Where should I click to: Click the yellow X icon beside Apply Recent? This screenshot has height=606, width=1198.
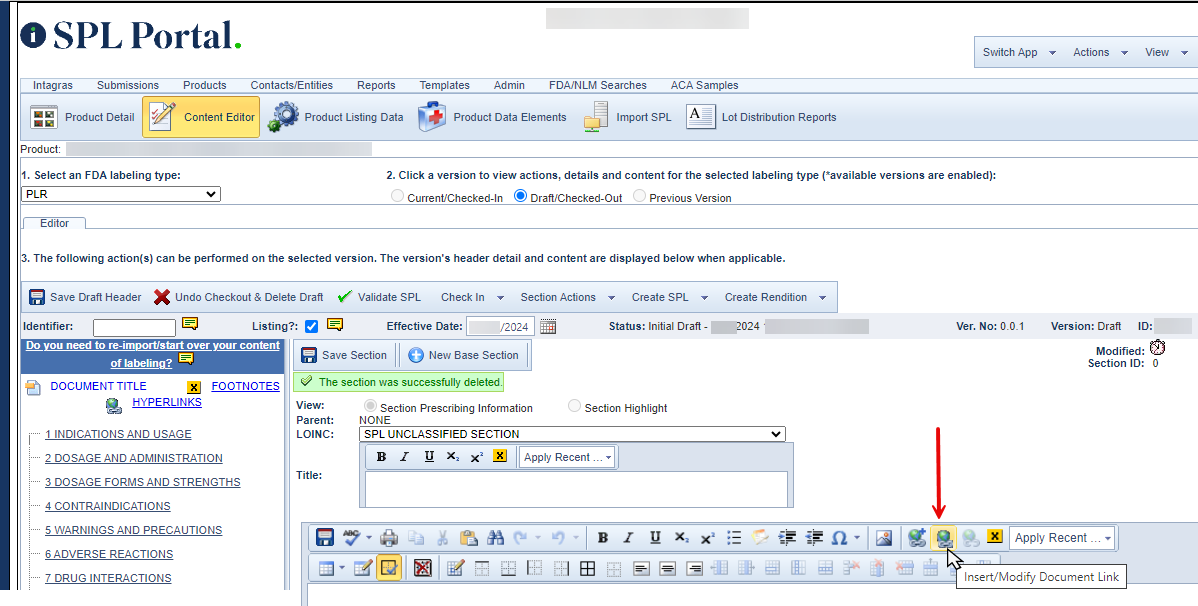[995, 536]
